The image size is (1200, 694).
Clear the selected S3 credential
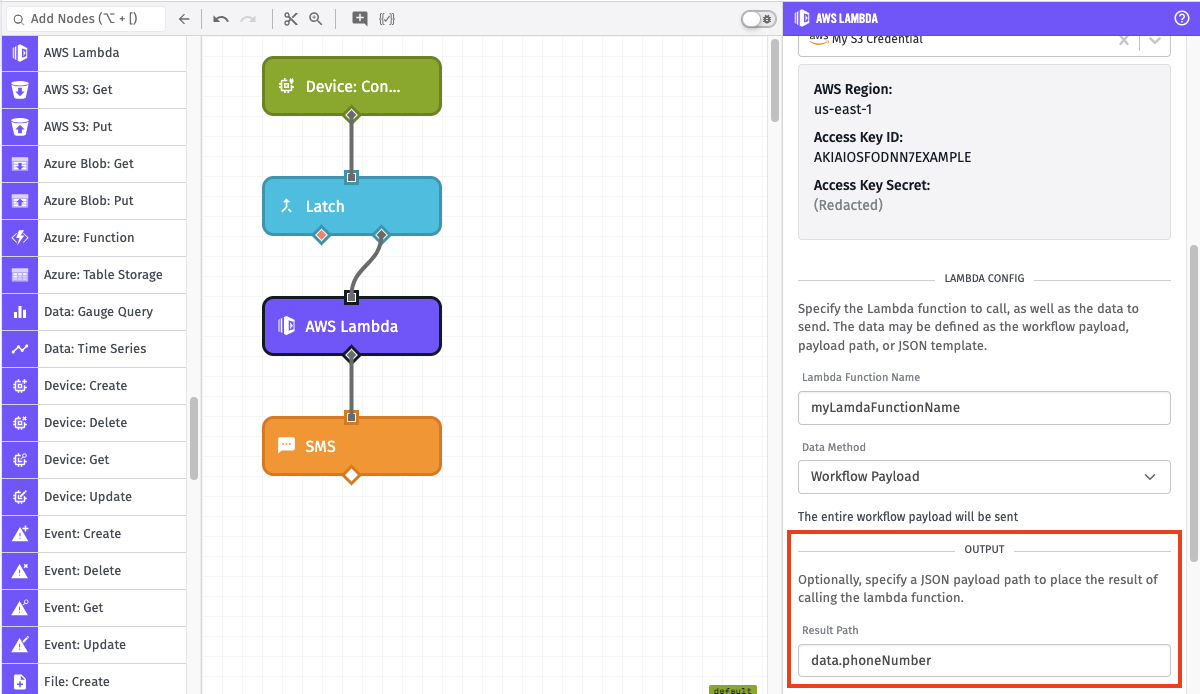pyautogui.click(x=1124, y=40)
